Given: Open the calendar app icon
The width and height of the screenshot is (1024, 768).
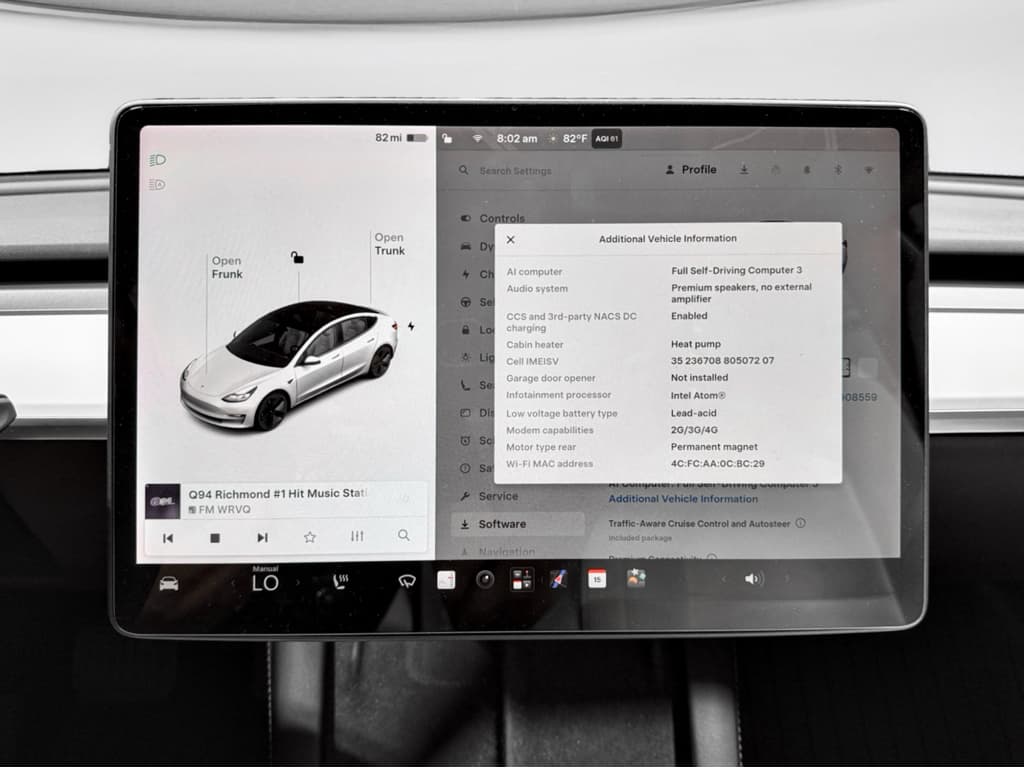Looking at the screenshot, I should 597,579.
